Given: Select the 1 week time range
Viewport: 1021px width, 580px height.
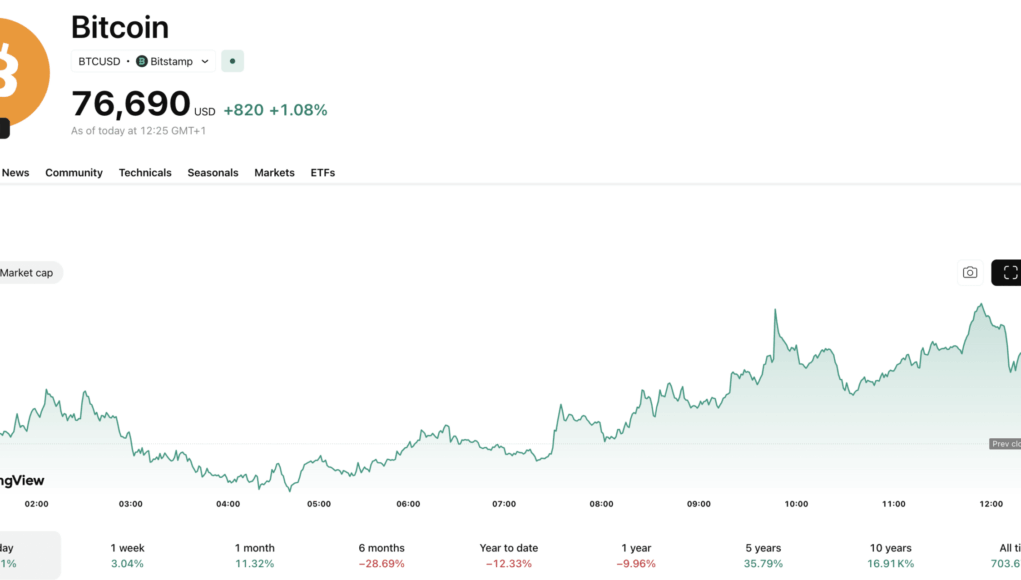Looking at the screenshot, I should [126, 555].
